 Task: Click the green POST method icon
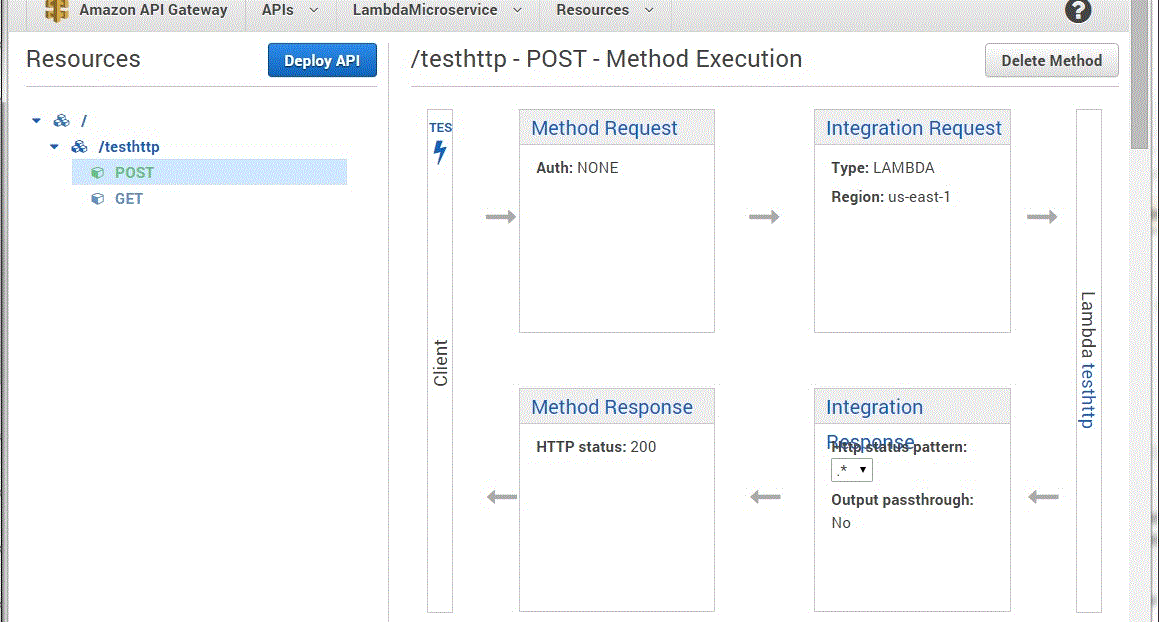click(97, 172)
